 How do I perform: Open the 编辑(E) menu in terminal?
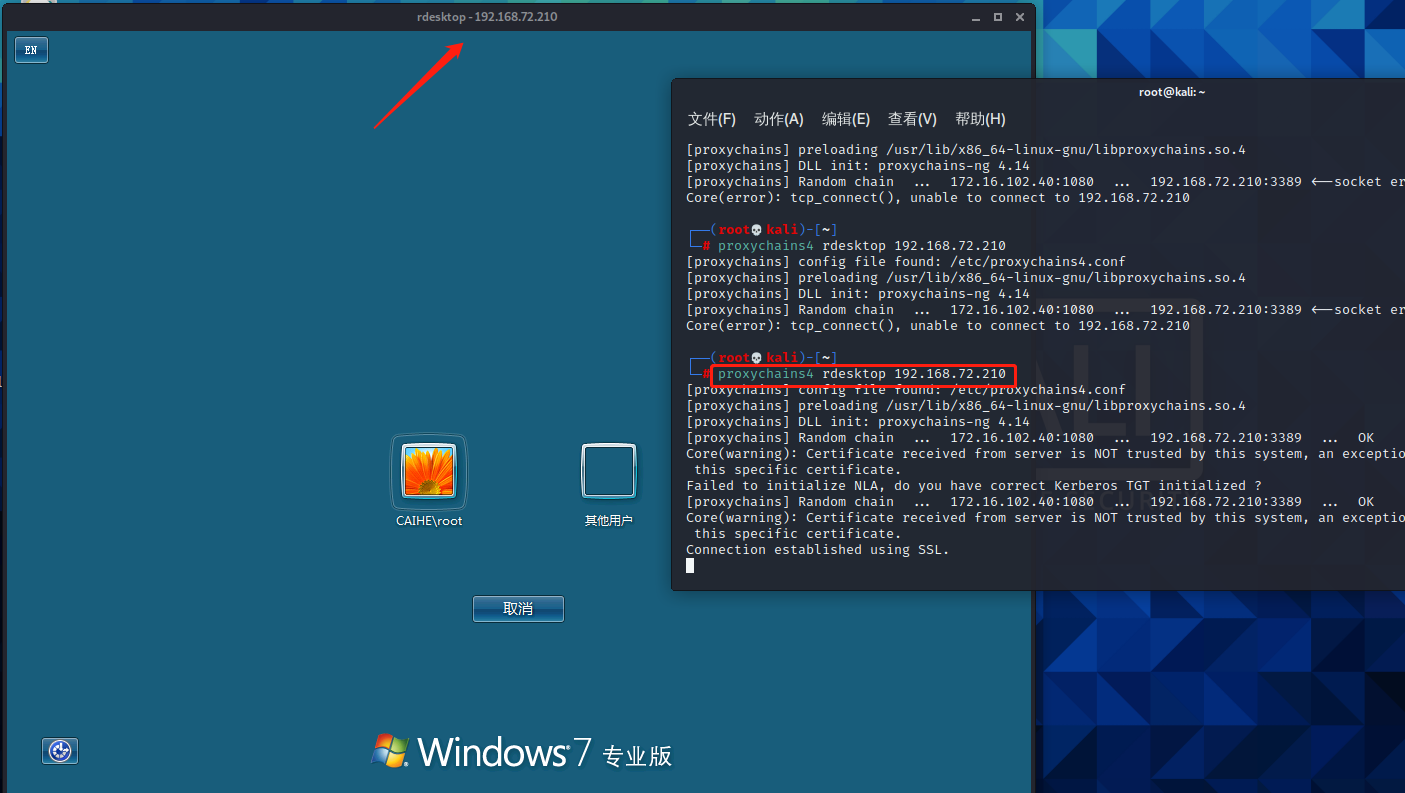(x=846, y=119)
